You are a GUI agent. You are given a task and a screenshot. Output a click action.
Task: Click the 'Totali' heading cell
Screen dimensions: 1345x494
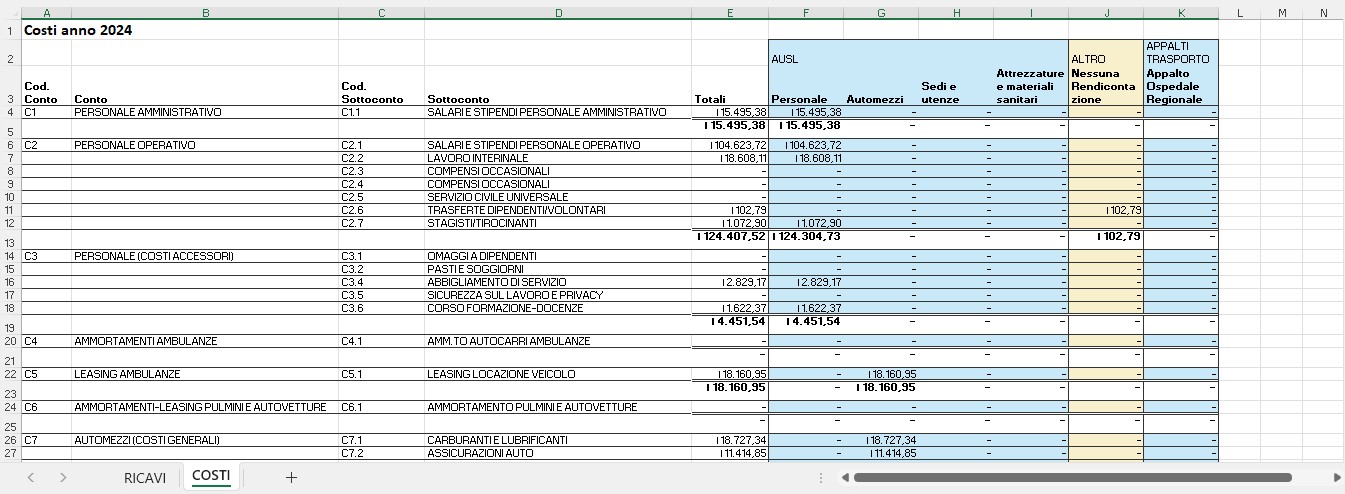pos(730,86)
